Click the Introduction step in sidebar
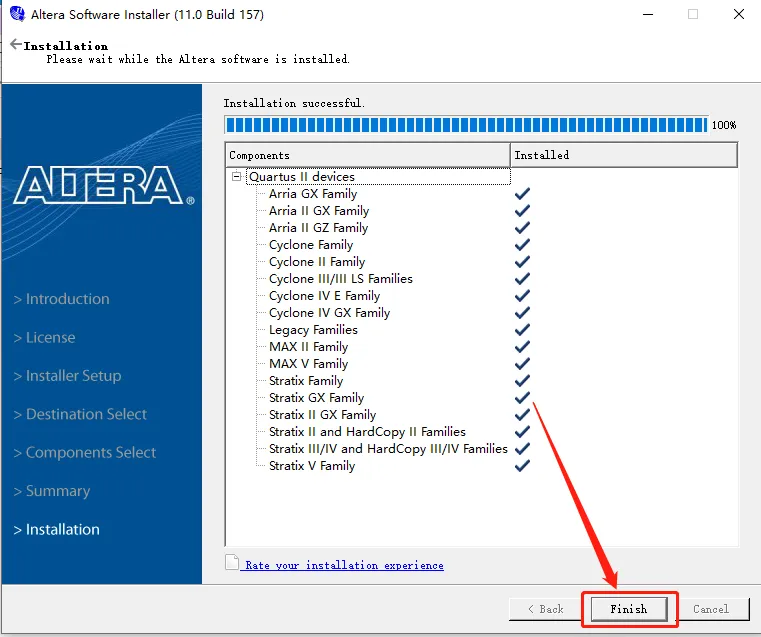Image resolution: width=761 pixels, height=637 pixels. click(x=62, y=299)
